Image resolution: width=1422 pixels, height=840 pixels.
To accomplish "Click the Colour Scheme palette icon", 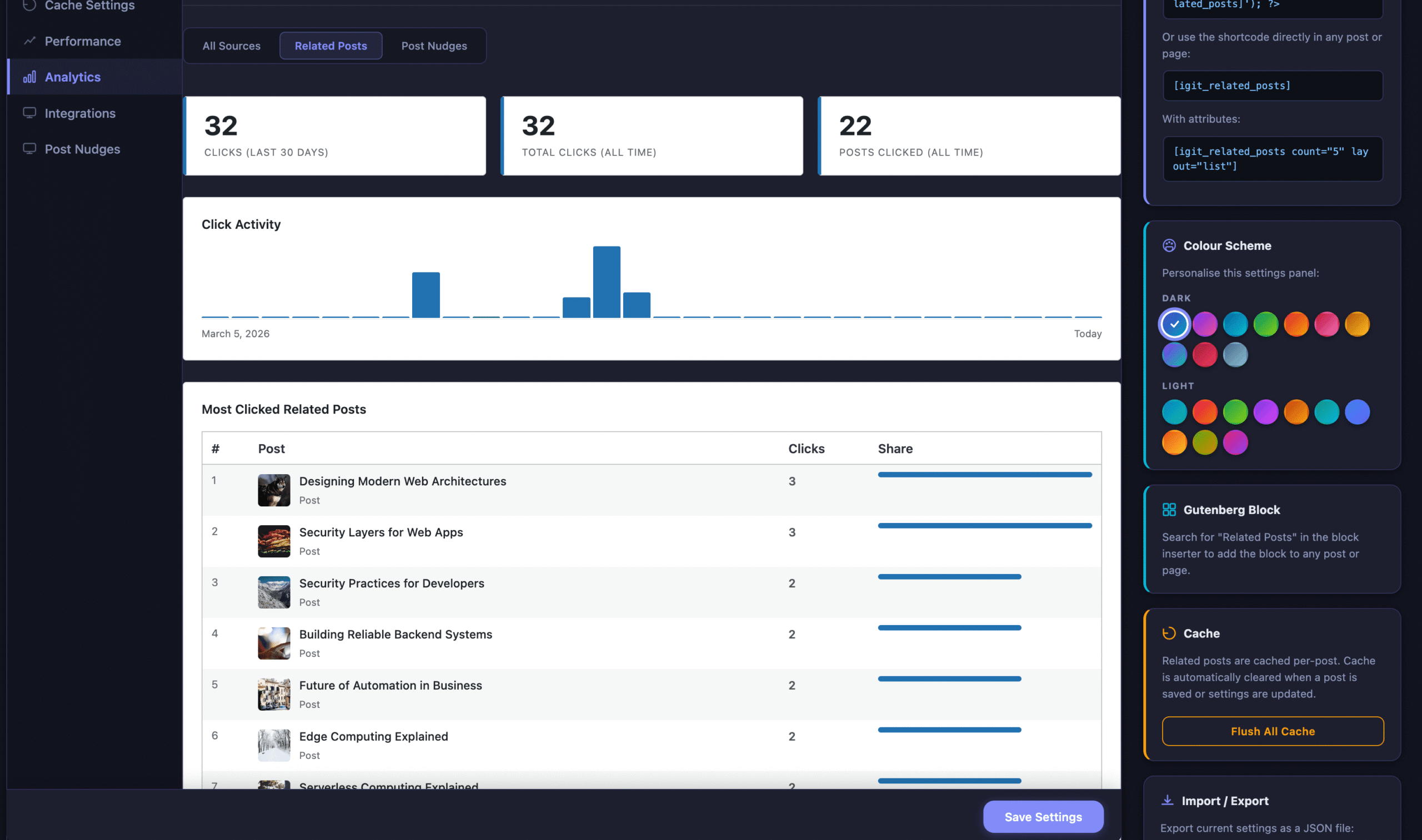I will pyautogui.click(x=1169, y=245).
